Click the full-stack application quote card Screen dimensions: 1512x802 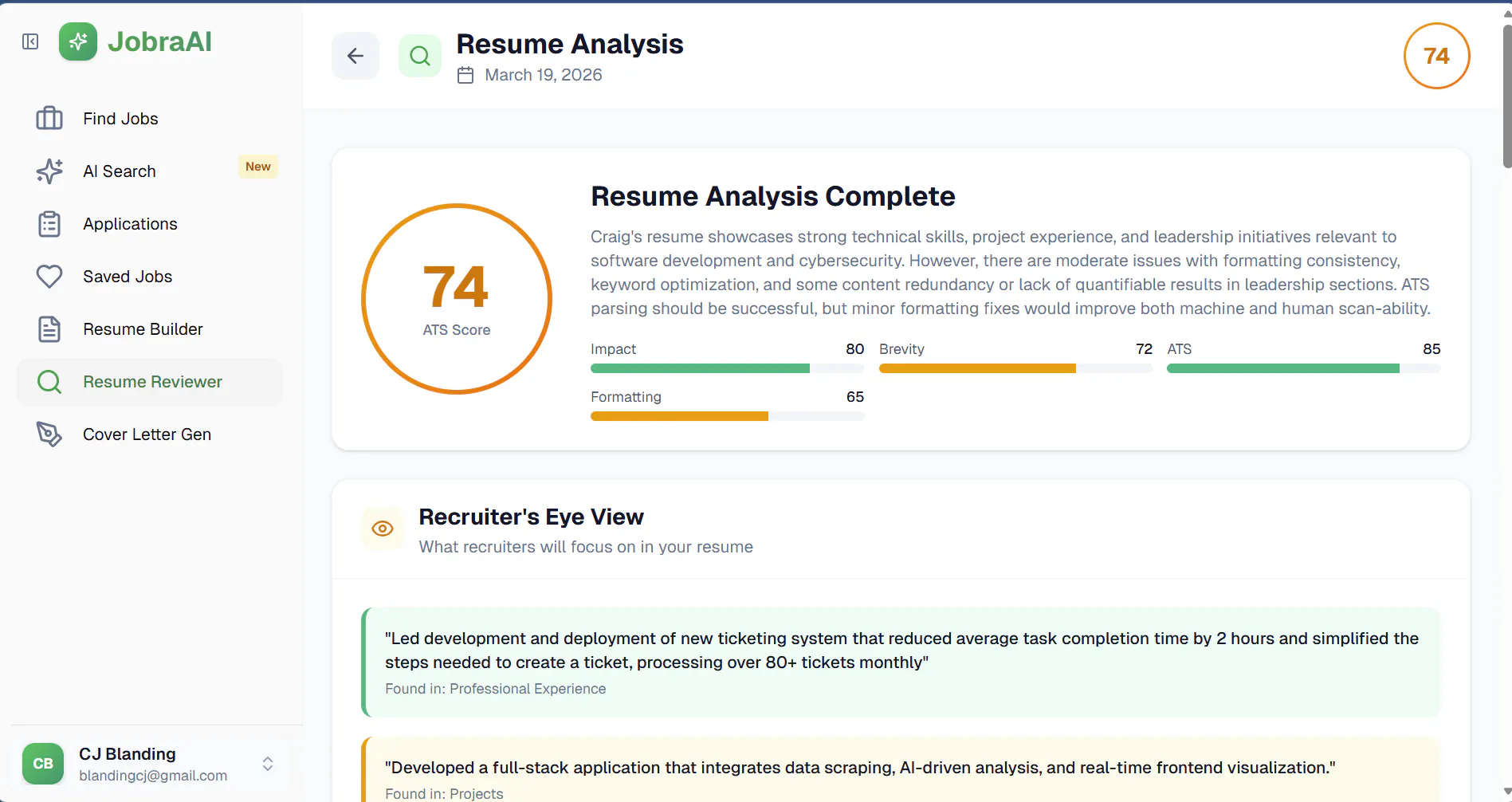(x=901, y=769)
